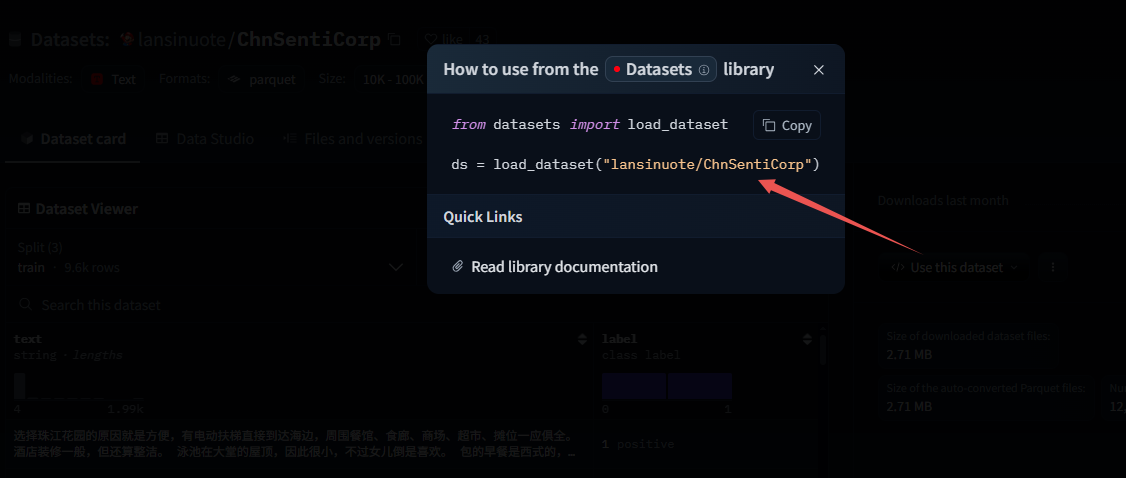
Task: Copy the load_dataset code snippet
Action: [787, 125]
